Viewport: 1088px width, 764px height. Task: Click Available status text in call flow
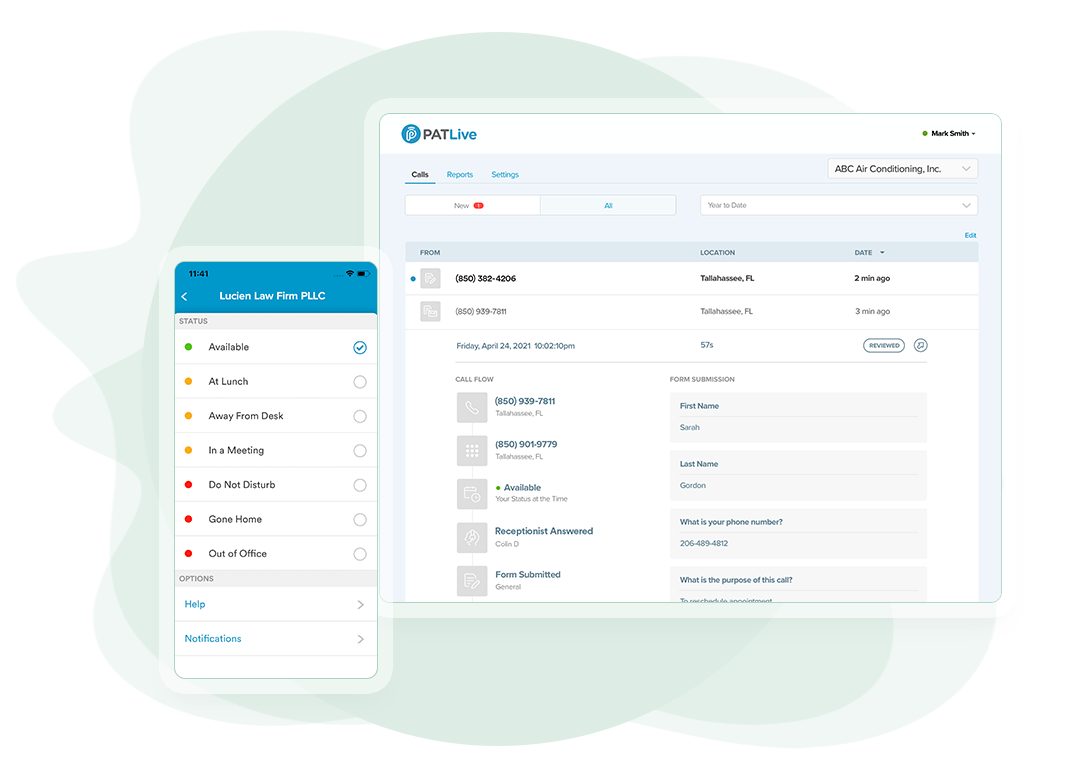click(x=522, y=488)
